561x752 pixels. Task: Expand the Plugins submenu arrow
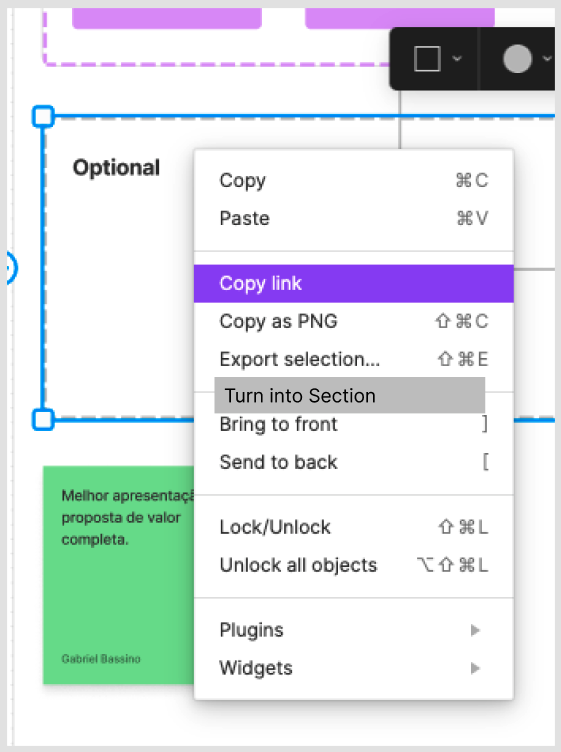tap(475, 630)
